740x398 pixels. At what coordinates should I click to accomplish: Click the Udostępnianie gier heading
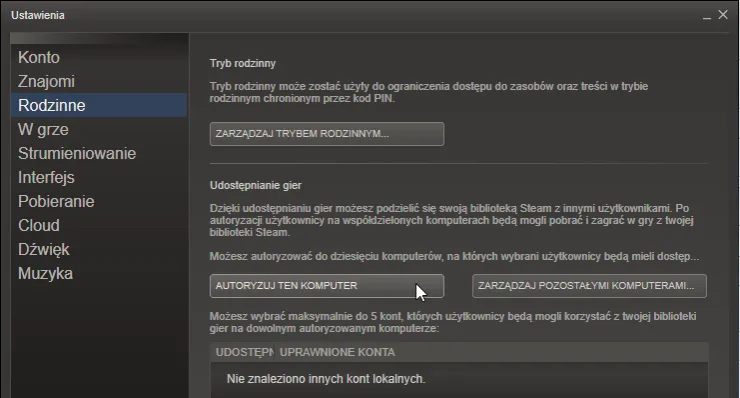[x=255, y=185]
